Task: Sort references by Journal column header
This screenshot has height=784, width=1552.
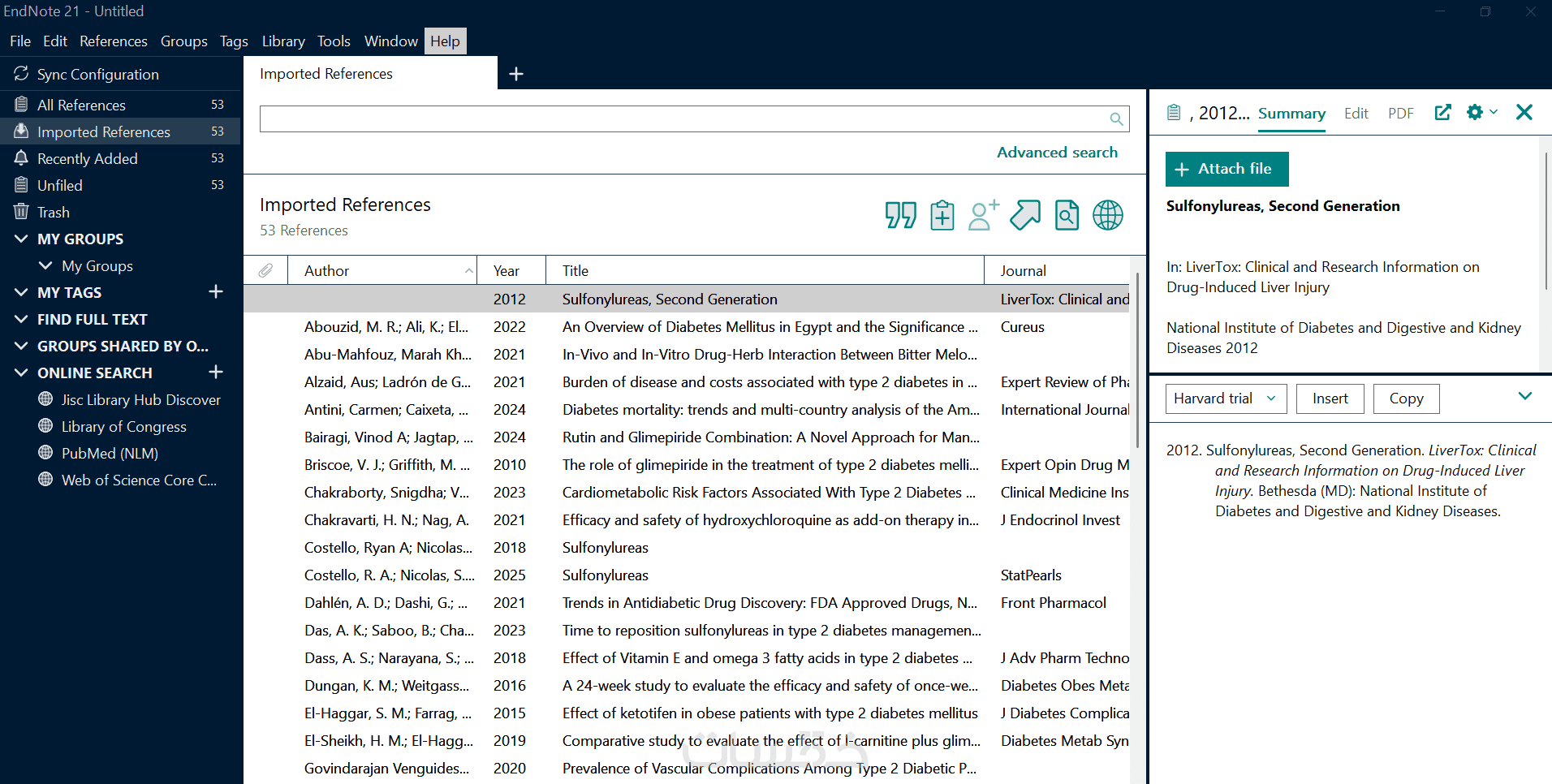Action: (1057, 270)
